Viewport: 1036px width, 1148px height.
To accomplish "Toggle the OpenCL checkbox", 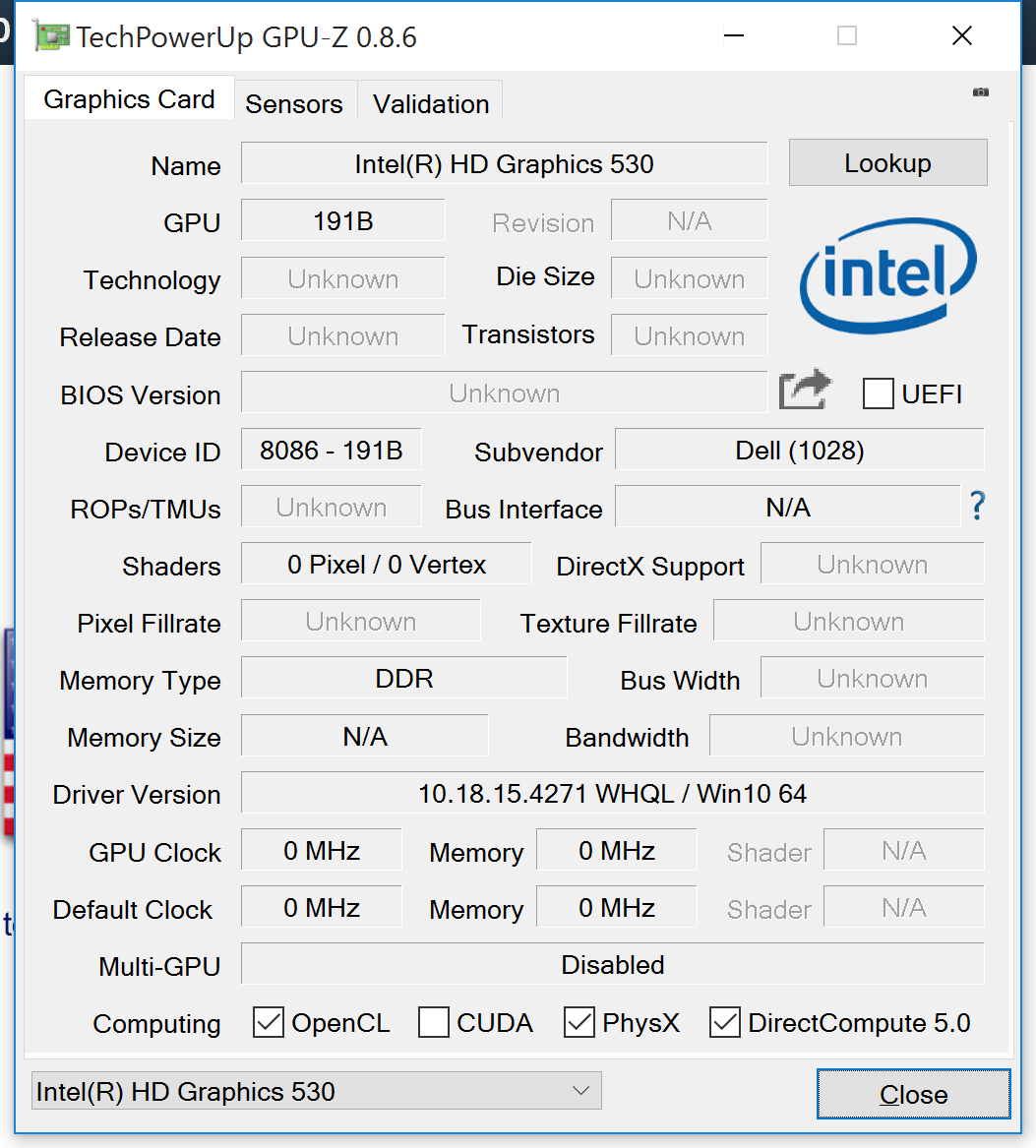I will [x=269, y=1022].
